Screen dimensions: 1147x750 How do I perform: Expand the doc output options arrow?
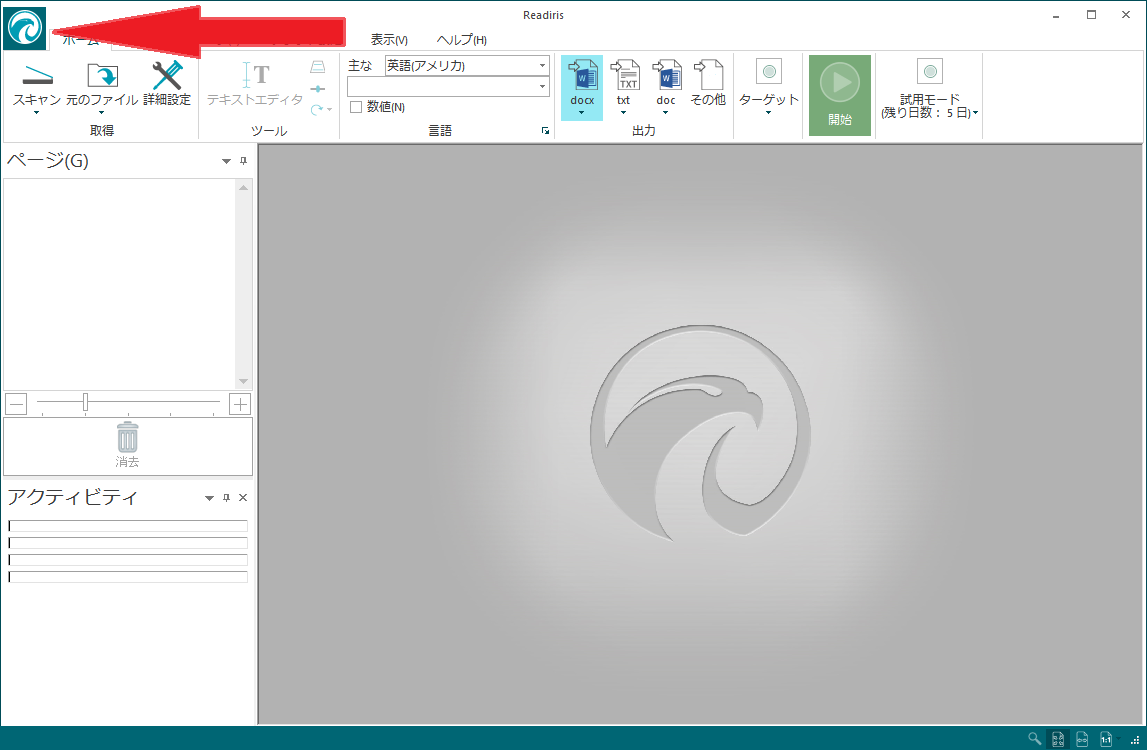click(x=665, y=113)
